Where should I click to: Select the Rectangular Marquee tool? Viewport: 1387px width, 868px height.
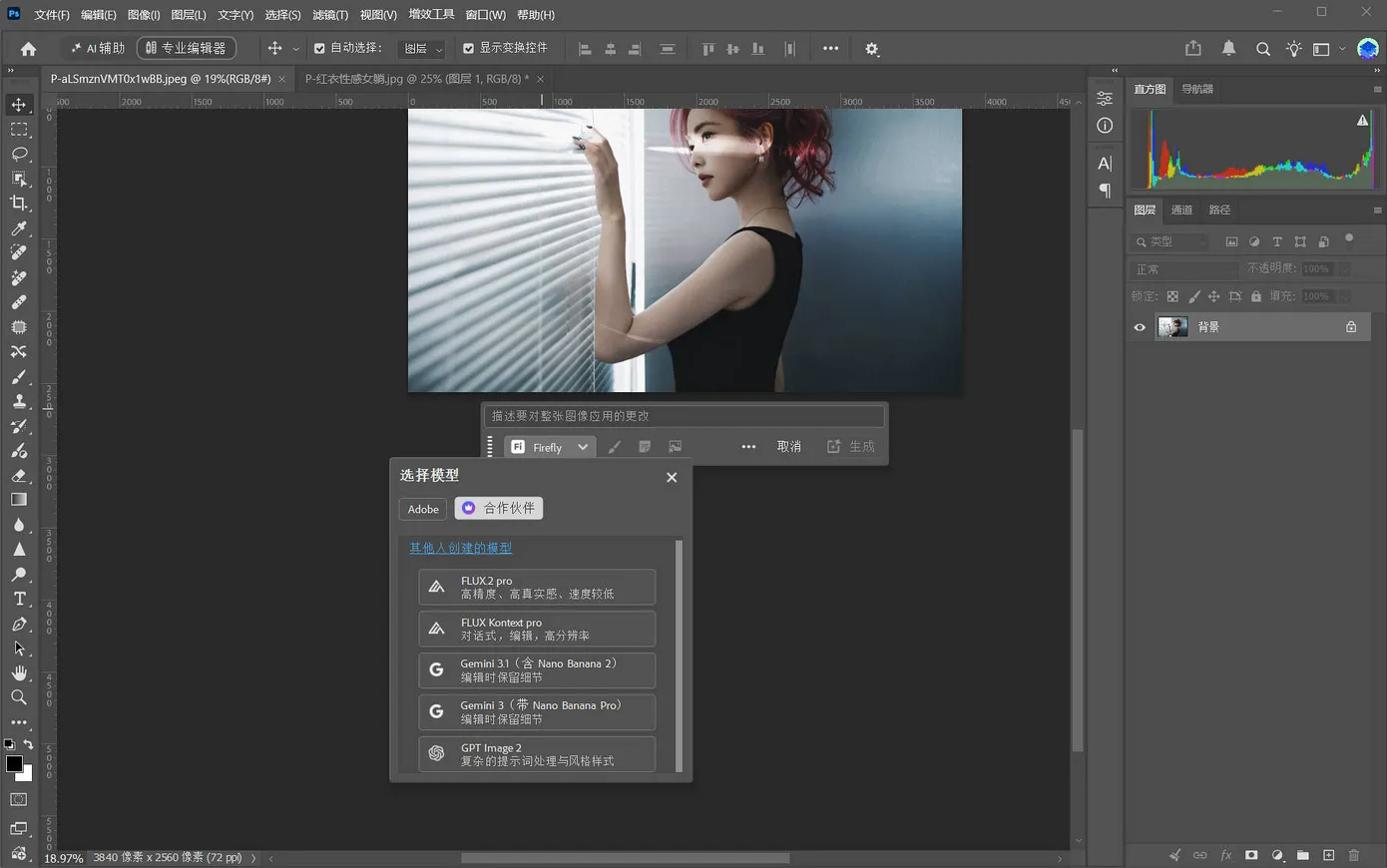[x=19, y=130]
